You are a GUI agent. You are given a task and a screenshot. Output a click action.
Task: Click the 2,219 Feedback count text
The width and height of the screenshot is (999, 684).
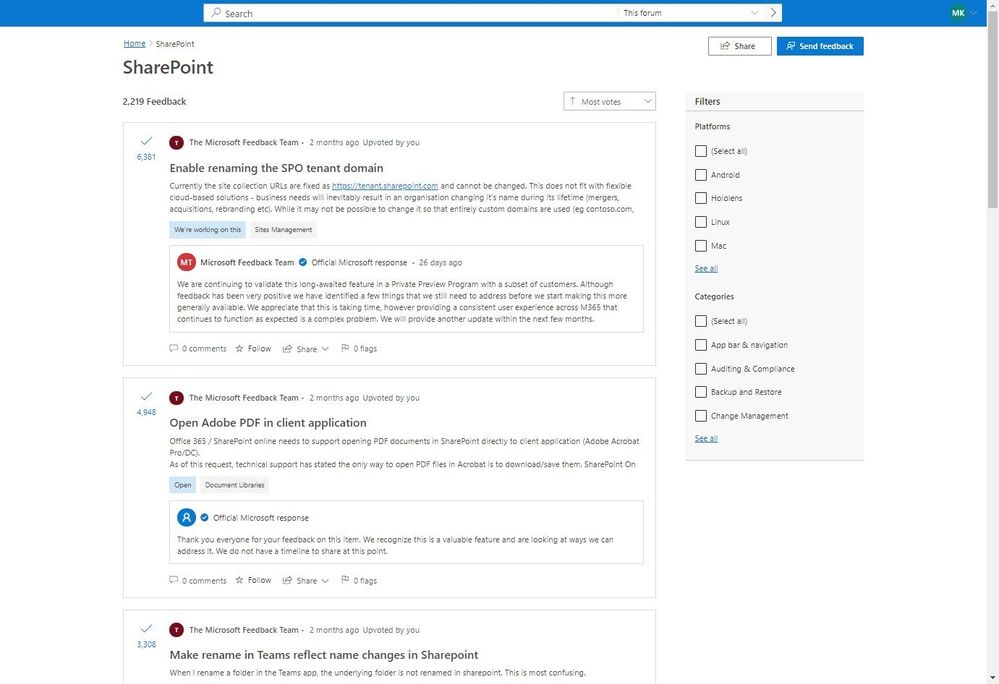click(x=154, y=101)
